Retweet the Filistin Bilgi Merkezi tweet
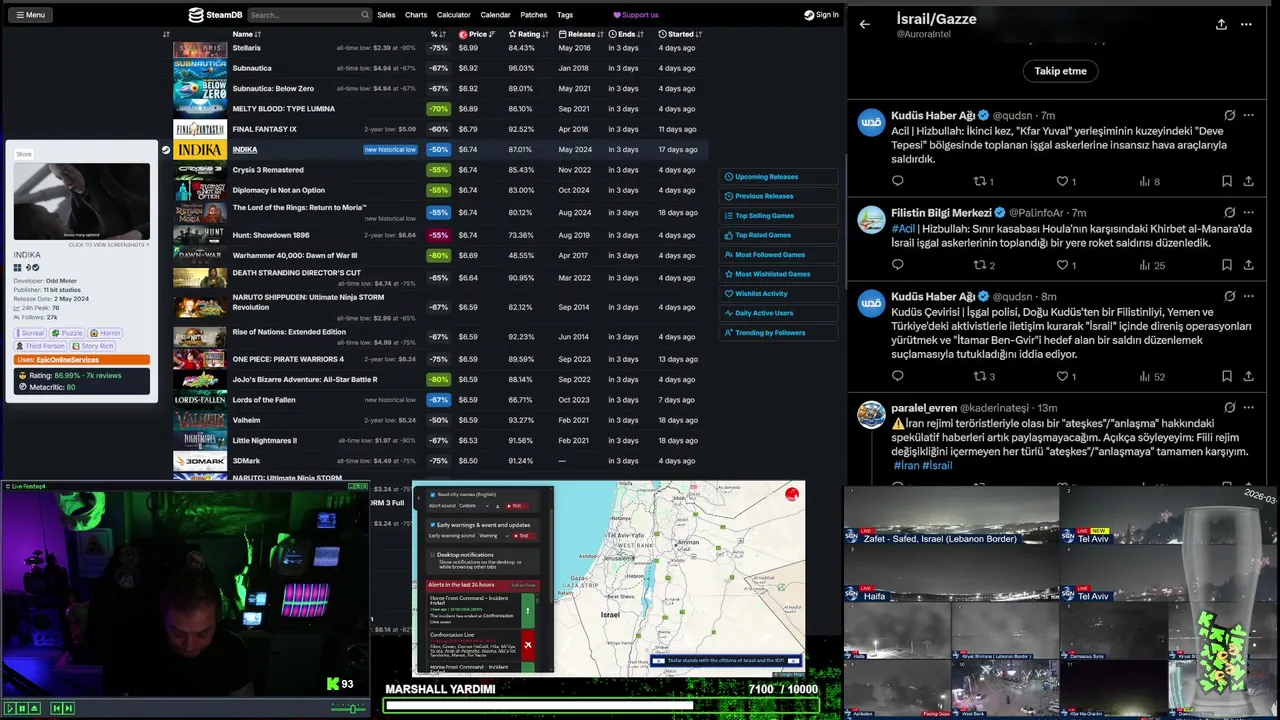Image resolution: width=1280 pixels, height=720 pixels. [984, 265]
